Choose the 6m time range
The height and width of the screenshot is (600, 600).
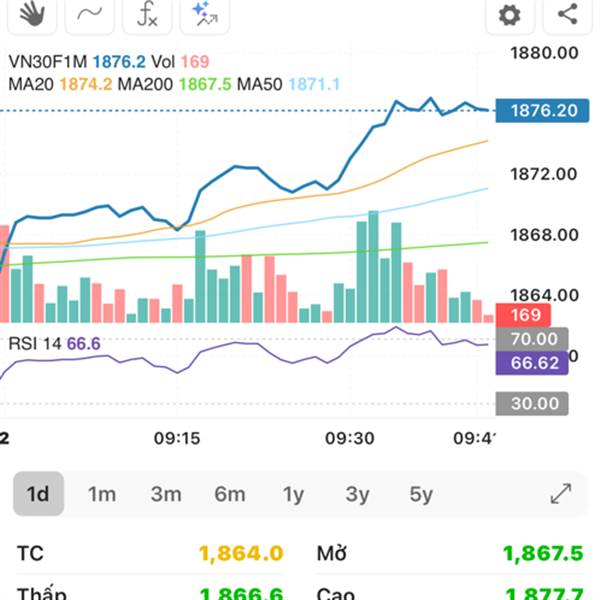(x=229, y=494)
